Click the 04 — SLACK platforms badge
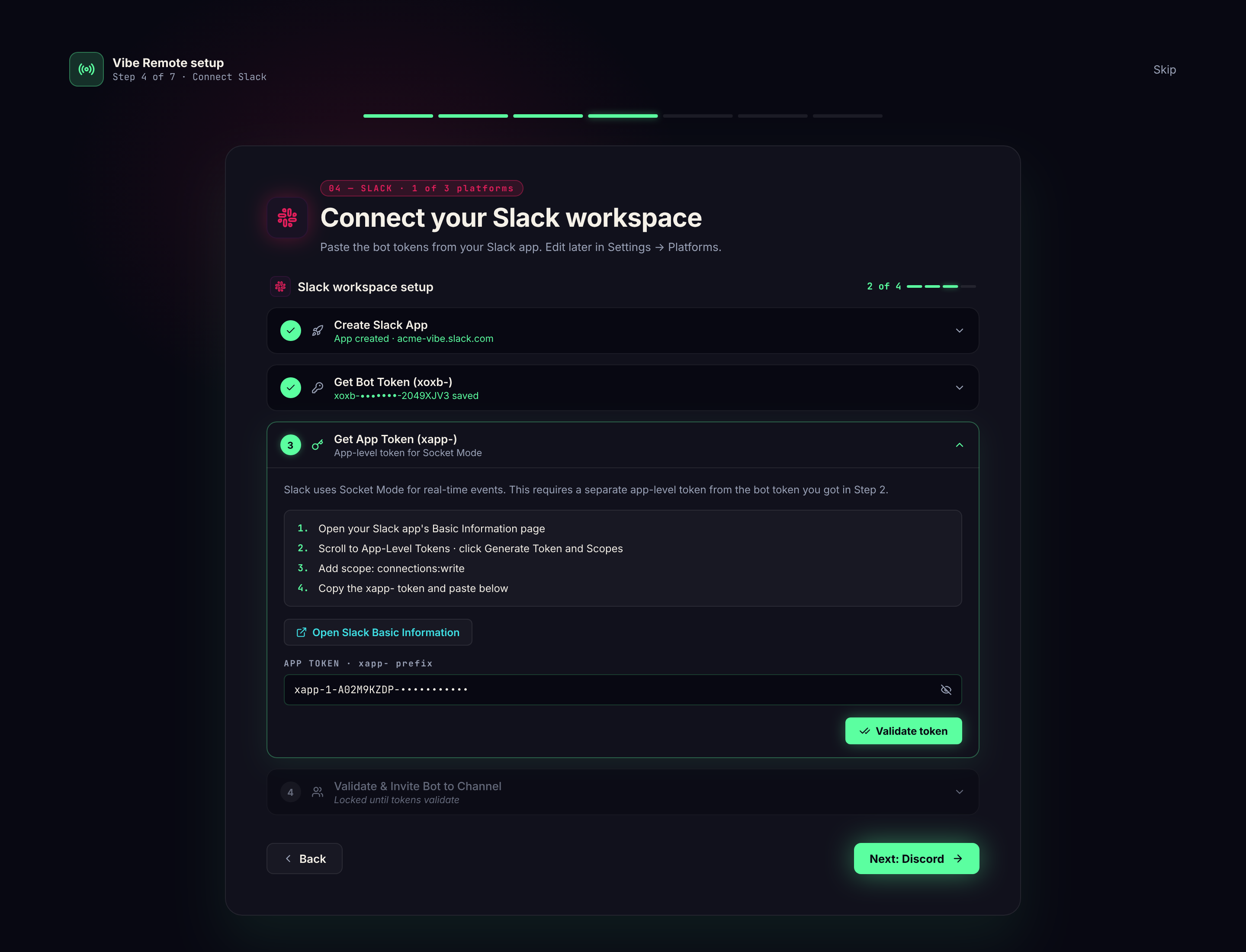 421,188
